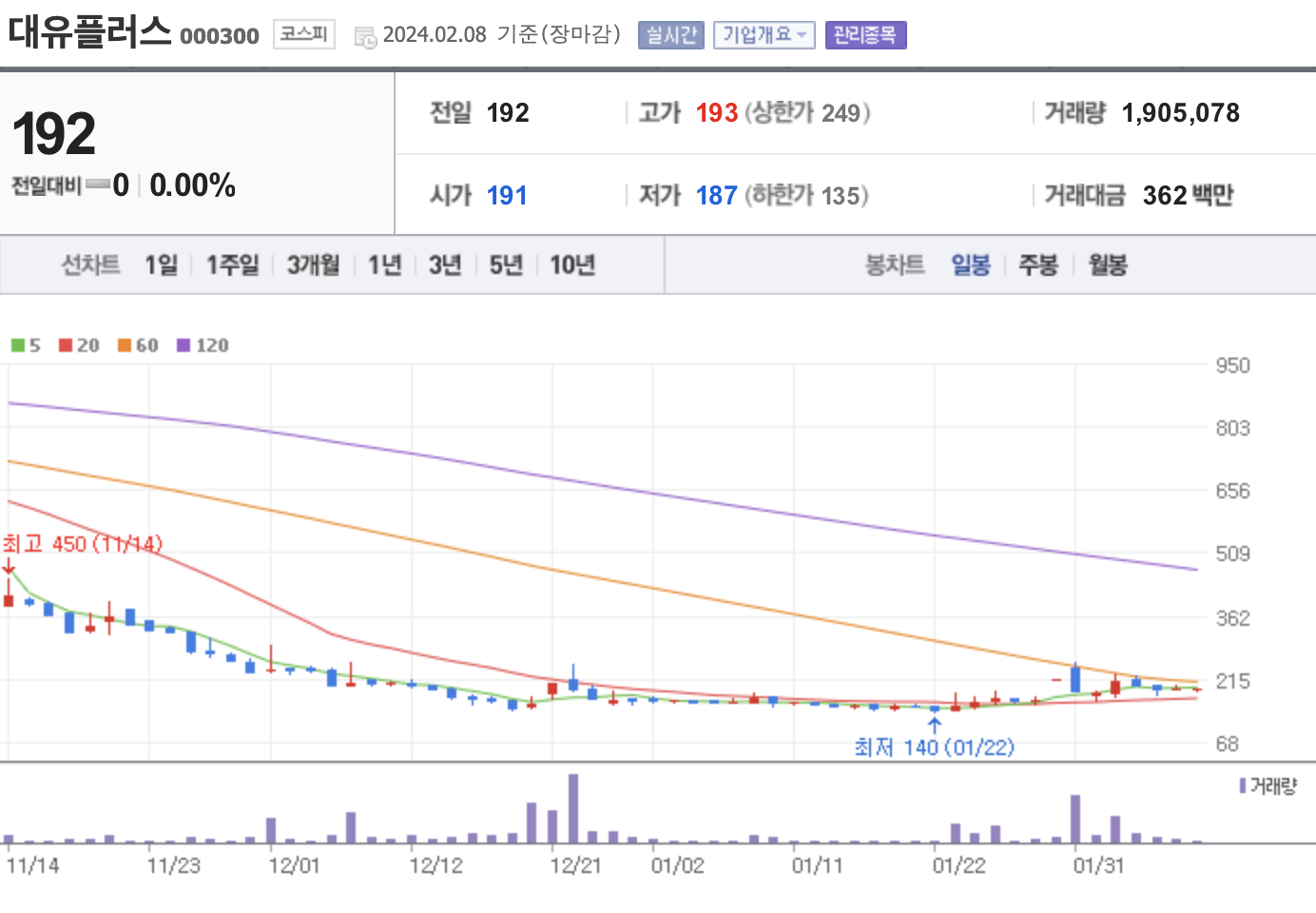Click the 상한가 249 upper limit text

tap(807, 113)
